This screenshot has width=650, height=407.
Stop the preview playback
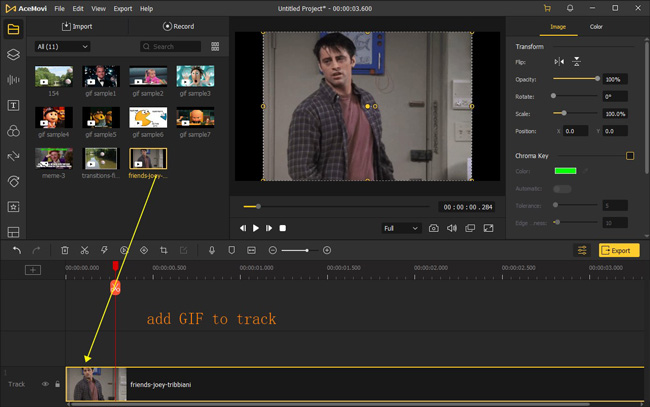point(283,228)
